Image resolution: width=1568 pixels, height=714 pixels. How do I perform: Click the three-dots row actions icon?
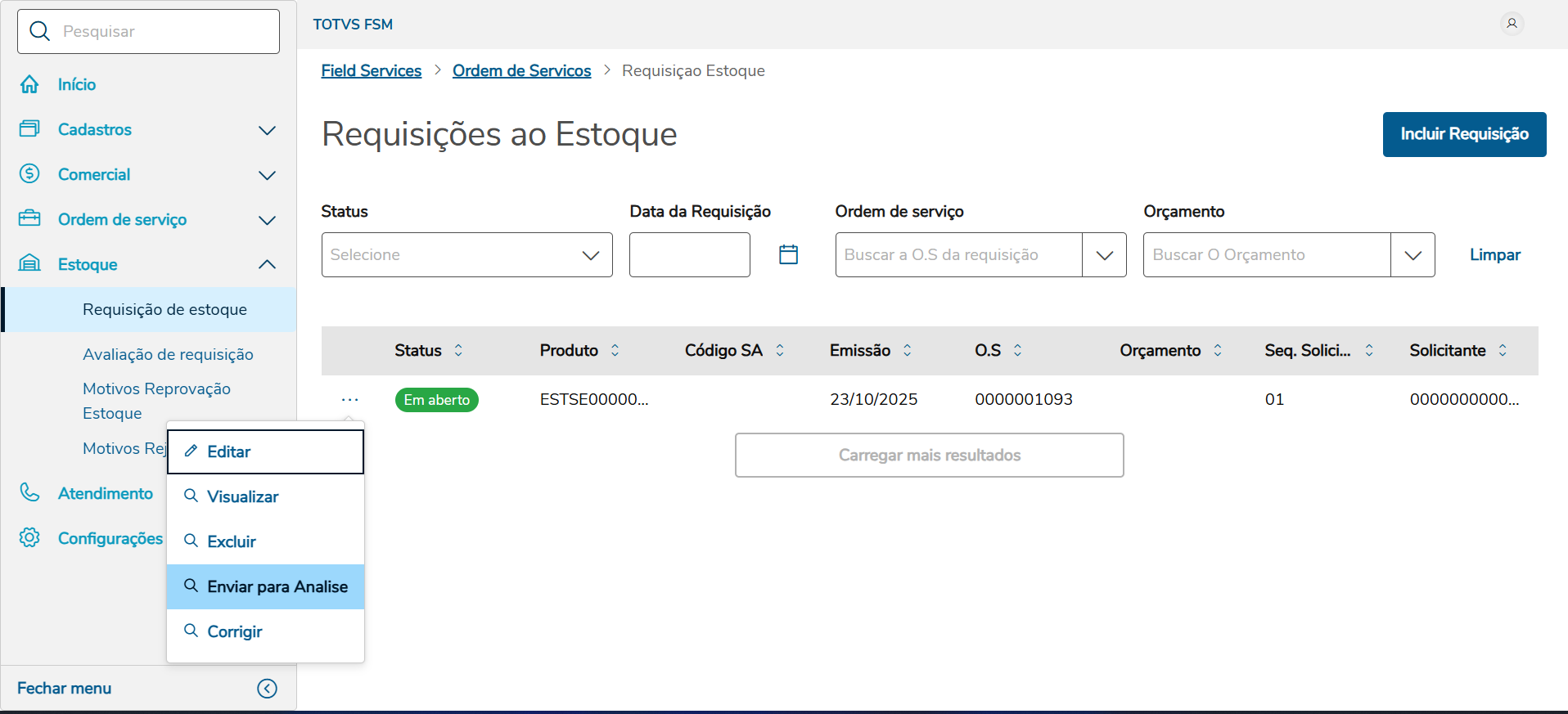click(x=349, y=400)
